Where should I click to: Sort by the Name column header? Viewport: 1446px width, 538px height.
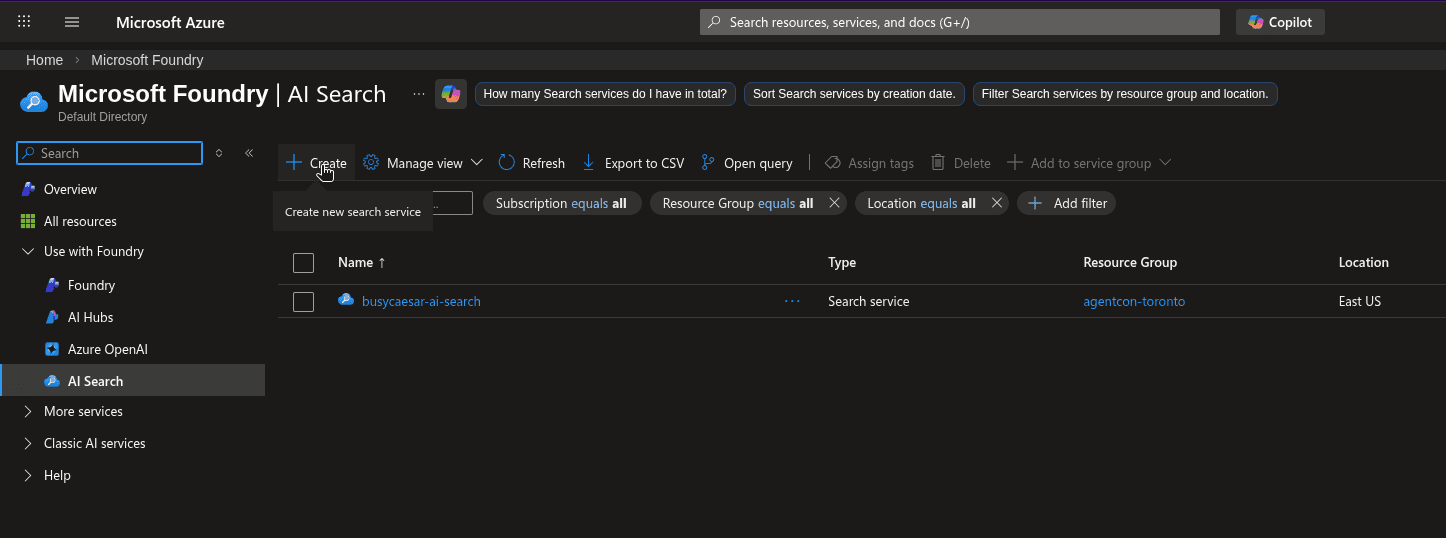click(x=362, y=262)
